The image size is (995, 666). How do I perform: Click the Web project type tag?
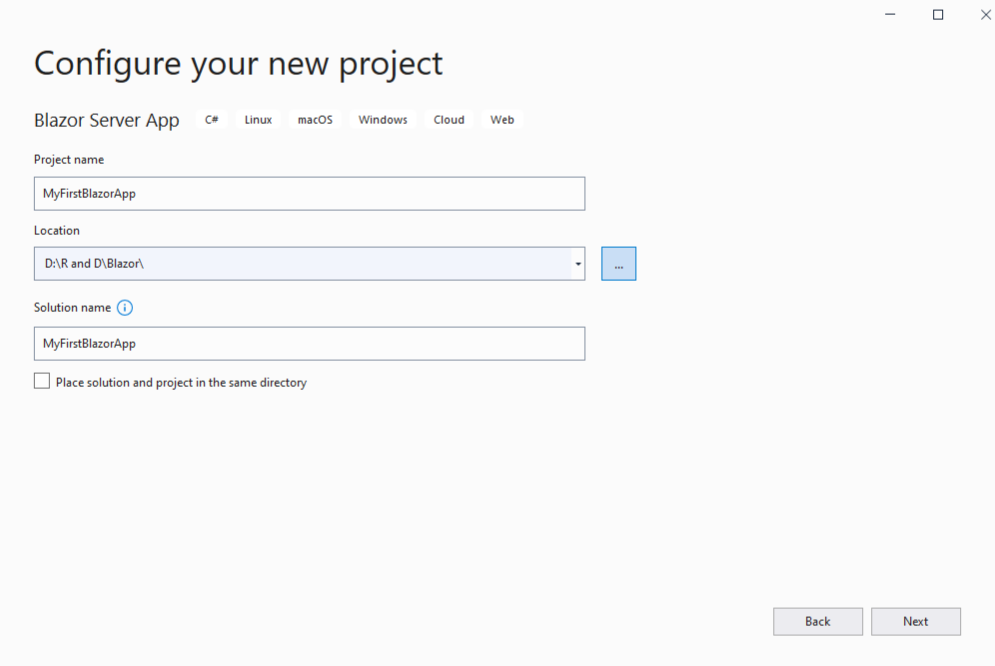502,119
